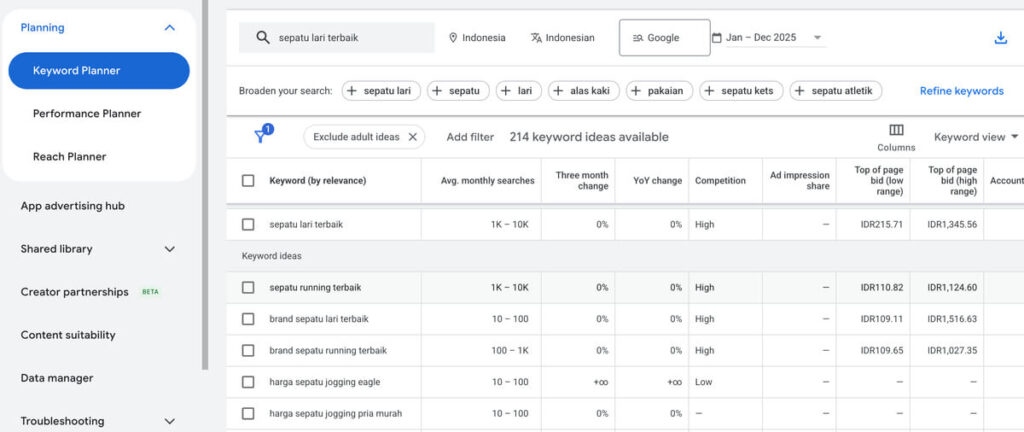
Task: Click the filter funnel icon
Action: pos(260,137)
